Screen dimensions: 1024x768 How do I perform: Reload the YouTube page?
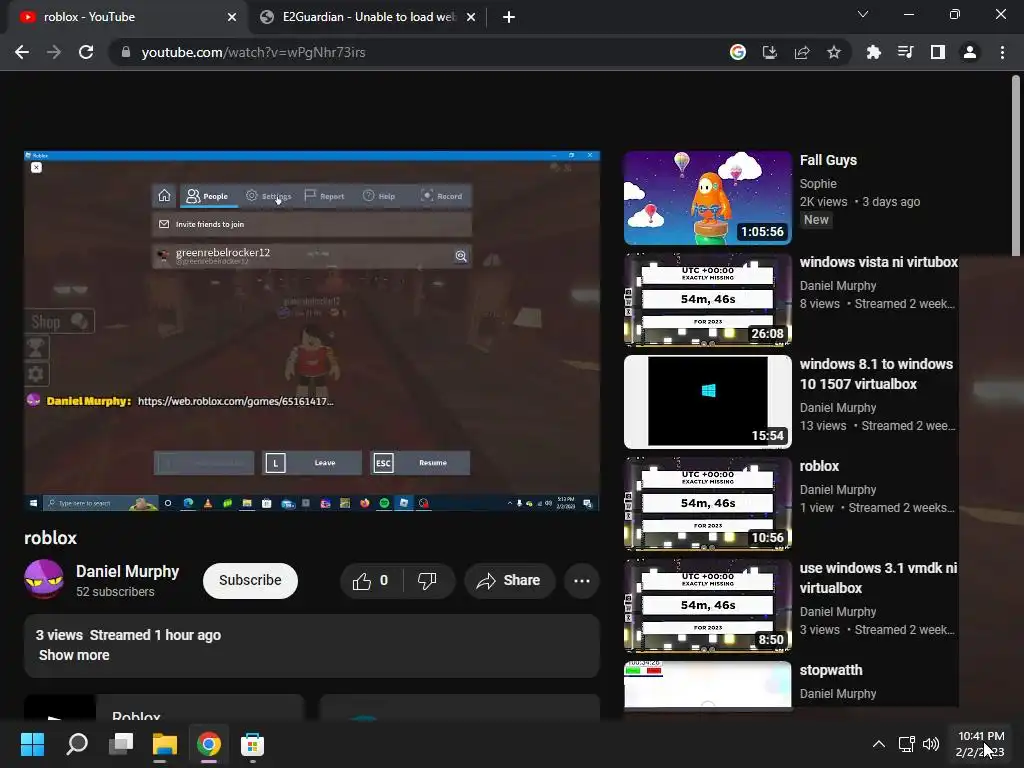(x=86, y=52)
